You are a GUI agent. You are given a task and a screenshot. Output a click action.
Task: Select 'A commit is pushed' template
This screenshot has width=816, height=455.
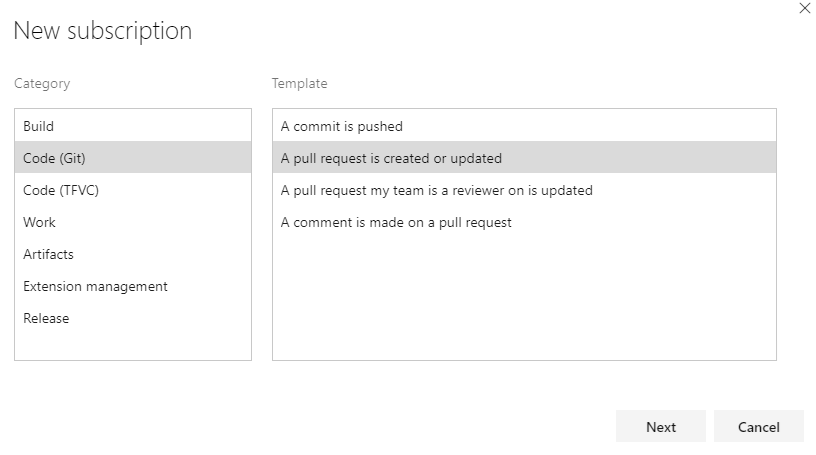tap(342, 127)
